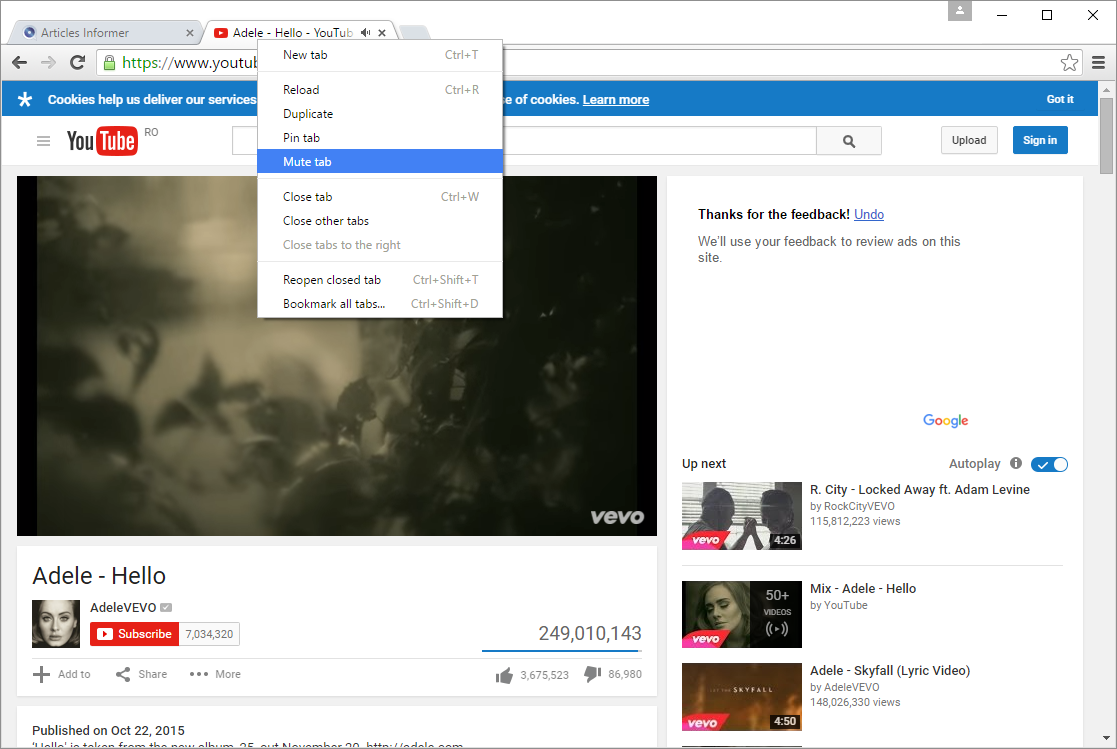The image size is (1117, 749).
Task: Open the Adele Skyfall Lyric Video thumbnail
Action: pyautogui.click(x=742, y=697)
